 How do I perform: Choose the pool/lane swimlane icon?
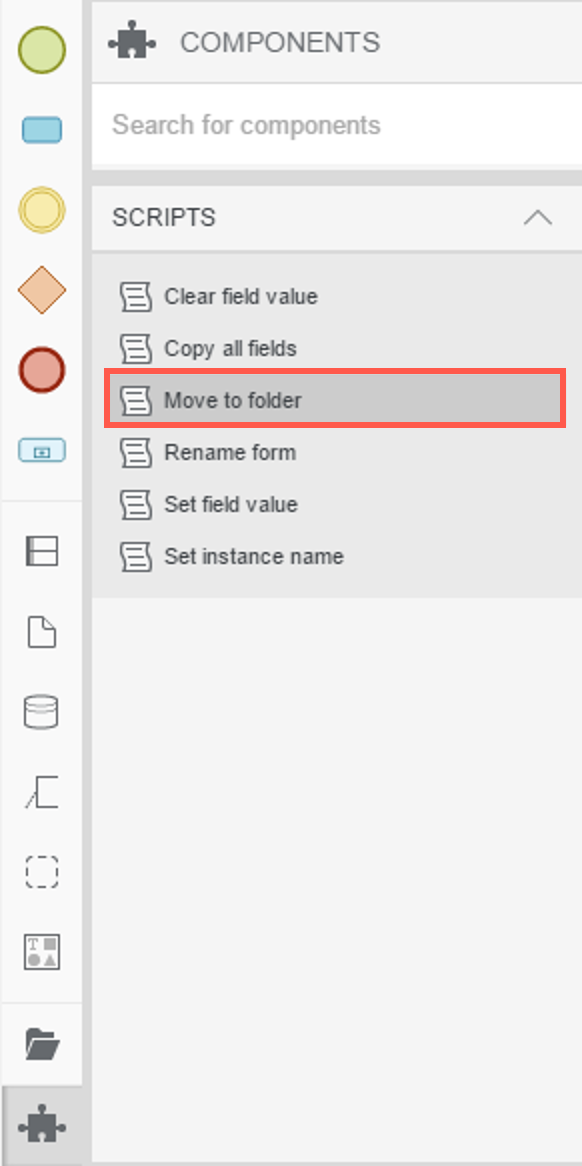(42, 551)
